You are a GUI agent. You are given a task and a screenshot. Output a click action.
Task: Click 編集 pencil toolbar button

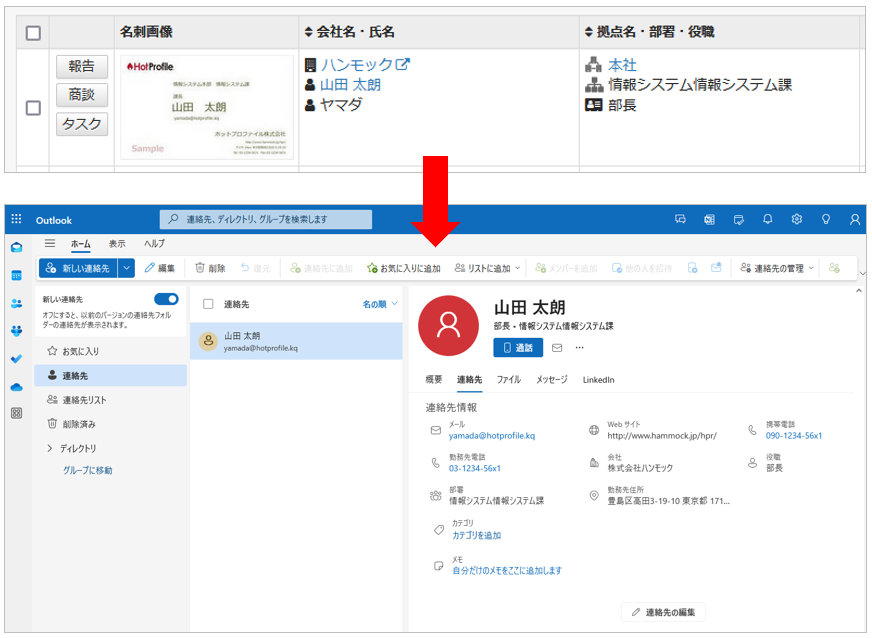160,268
